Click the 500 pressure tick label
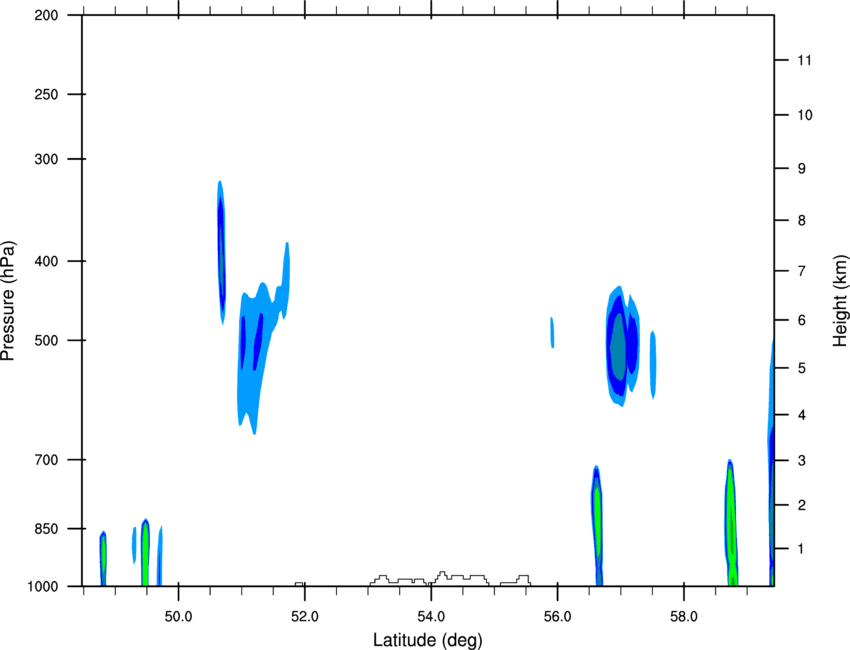850x650 pixels. pyautogui.click(x=46, y=340)
